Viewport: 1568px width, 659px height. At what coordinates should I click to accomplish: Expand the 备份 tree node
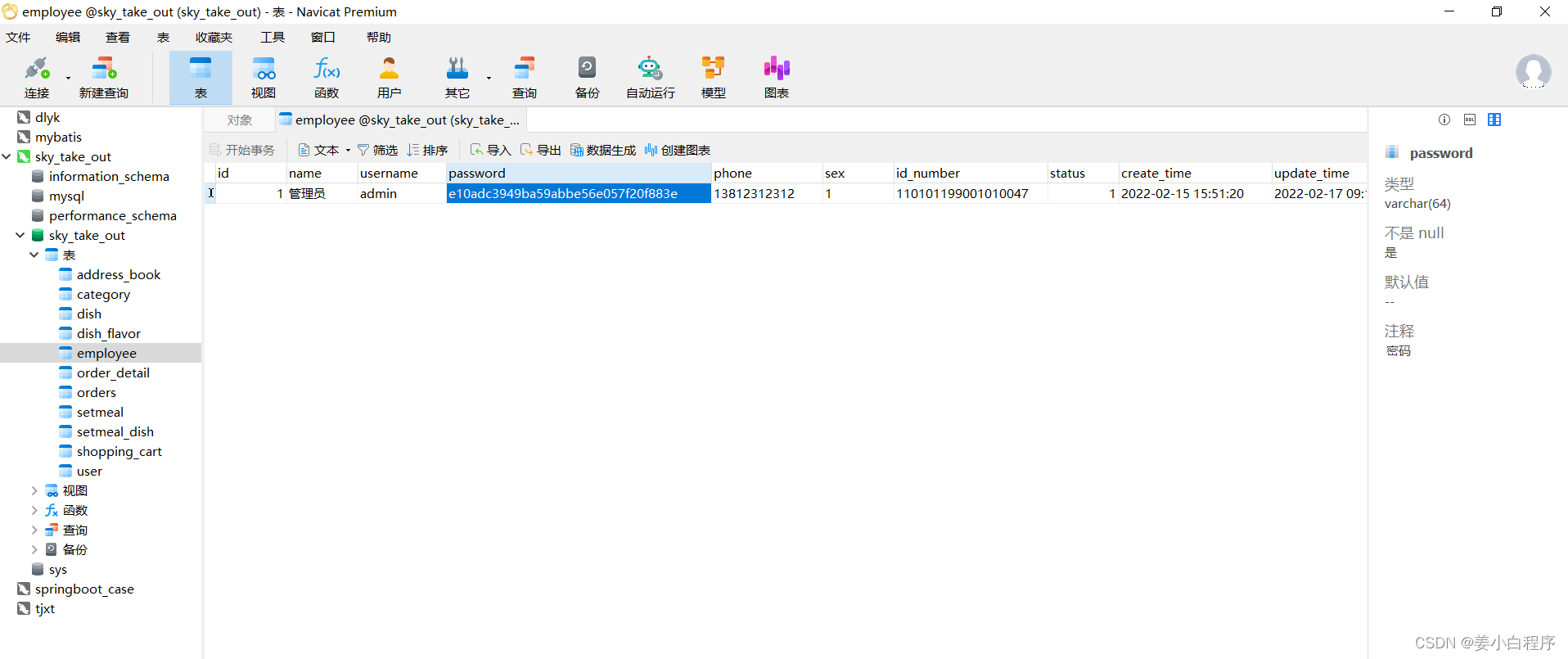tap(34, 549)
